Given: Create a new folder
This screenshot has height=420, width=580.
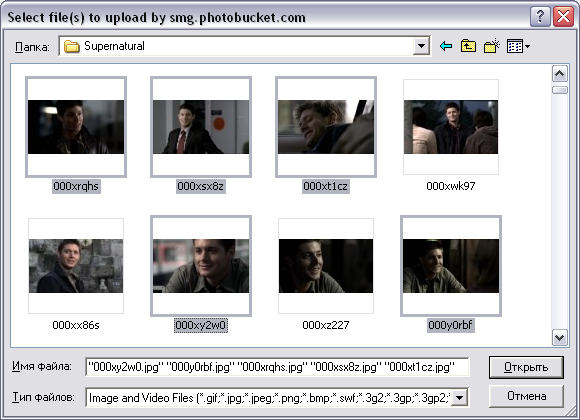Looking at the screenshot, I should 492,46.
